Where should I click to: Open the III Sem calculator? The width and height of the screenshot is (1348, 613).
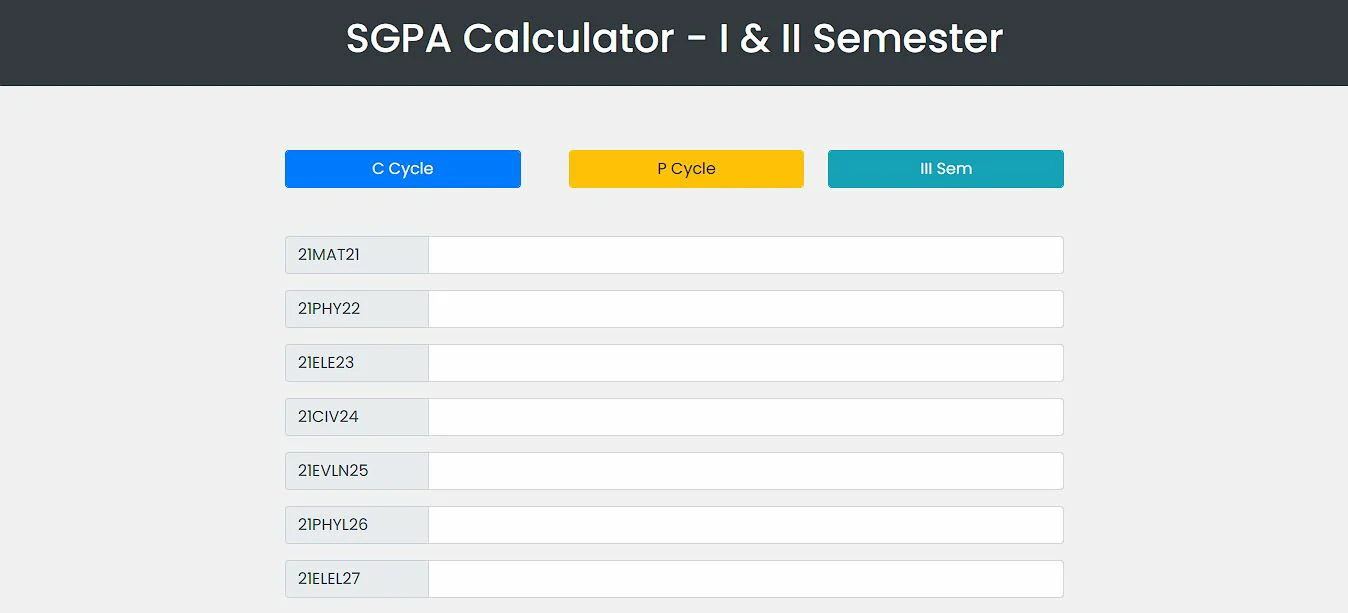tap(945, 169)
